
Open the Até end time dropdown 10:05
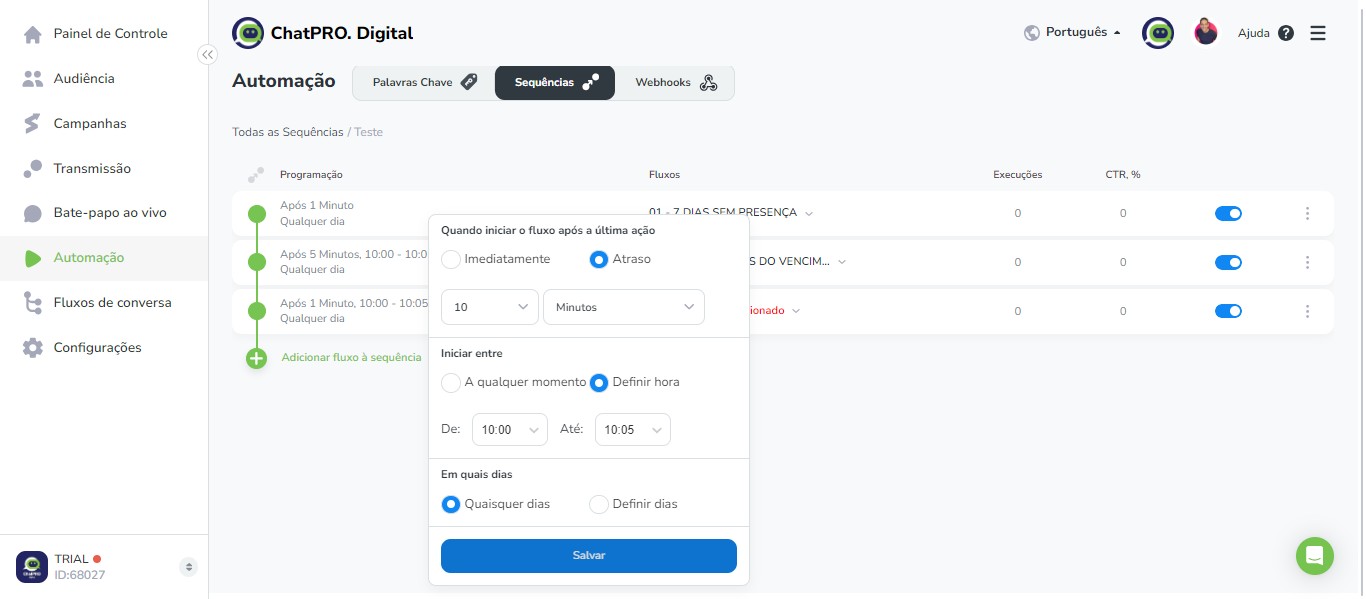click(x=633, y=429)
